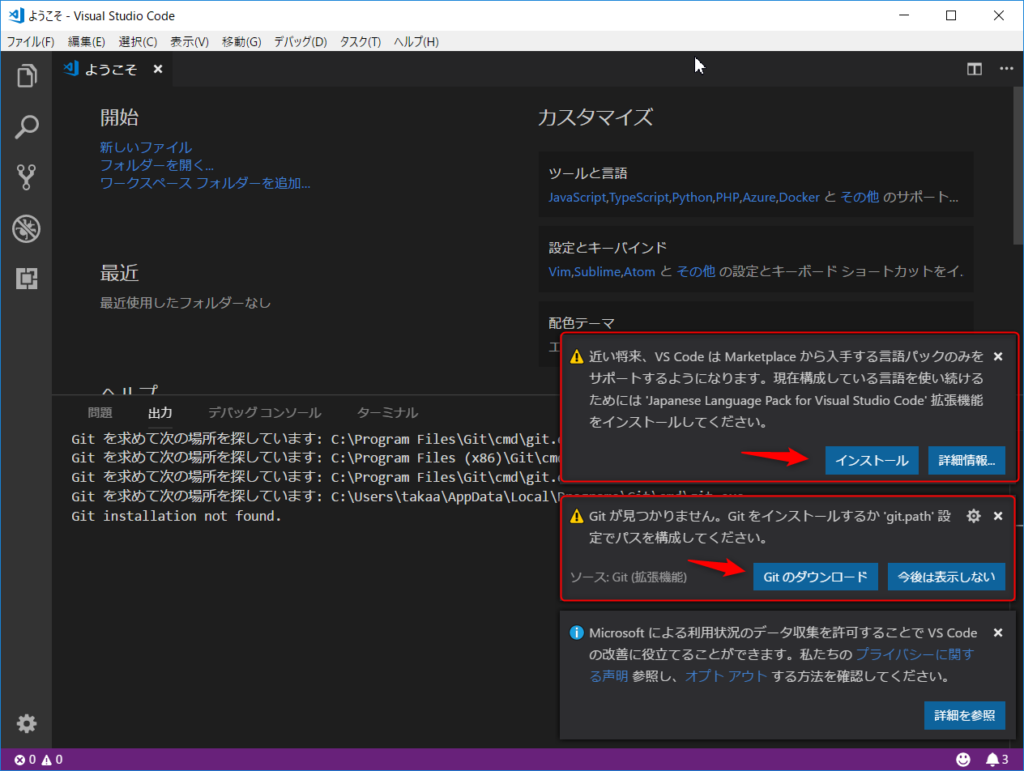Viewport: 1024px width, 771px height.
Task: Click the errors and warnings status indicator
Action: (39, 759)
